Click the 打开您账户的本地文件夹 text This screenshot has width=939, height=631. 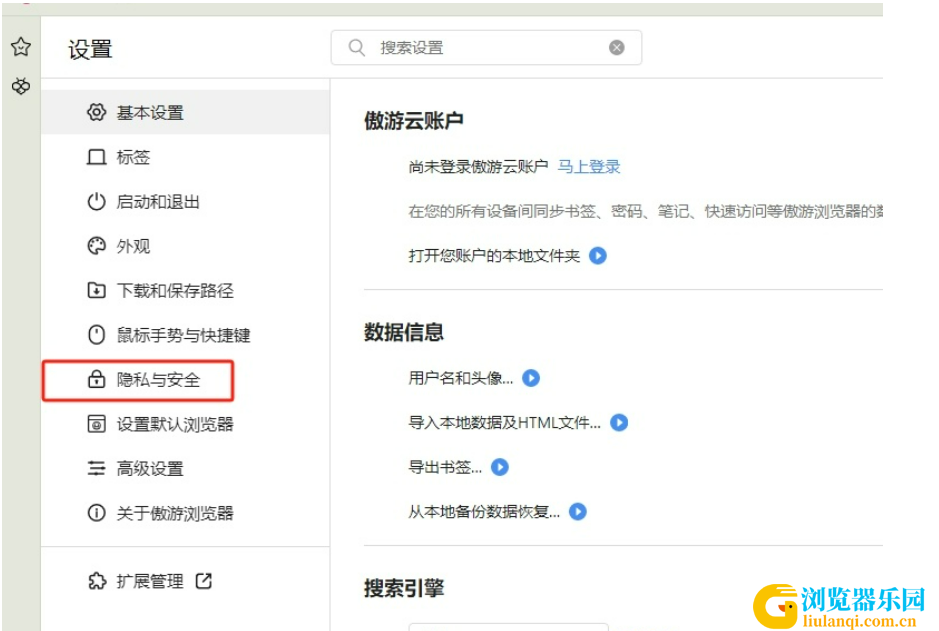pos(494,256)
